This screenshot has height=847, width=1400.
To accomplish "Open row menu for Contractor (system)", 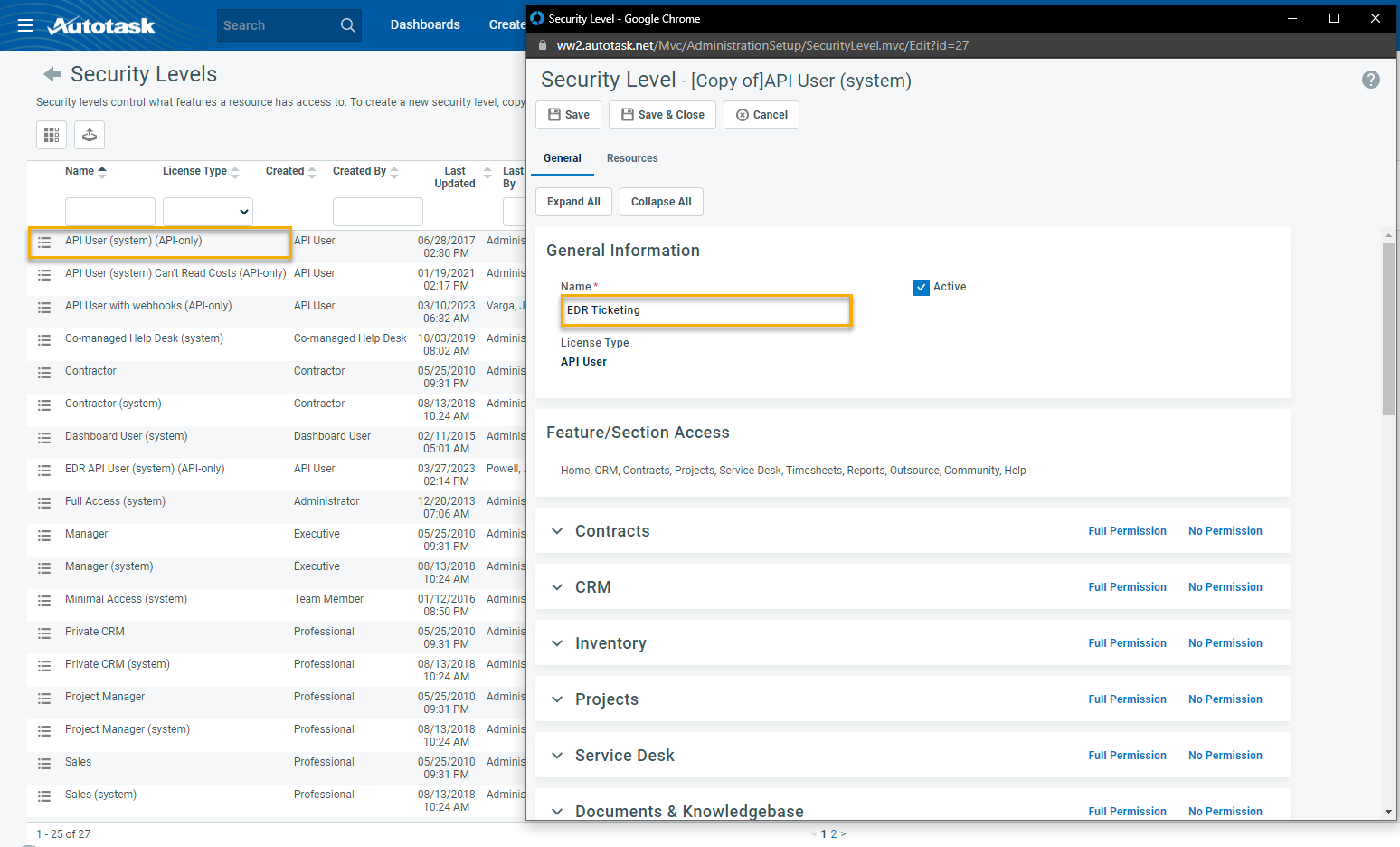I will coord(44,405).
